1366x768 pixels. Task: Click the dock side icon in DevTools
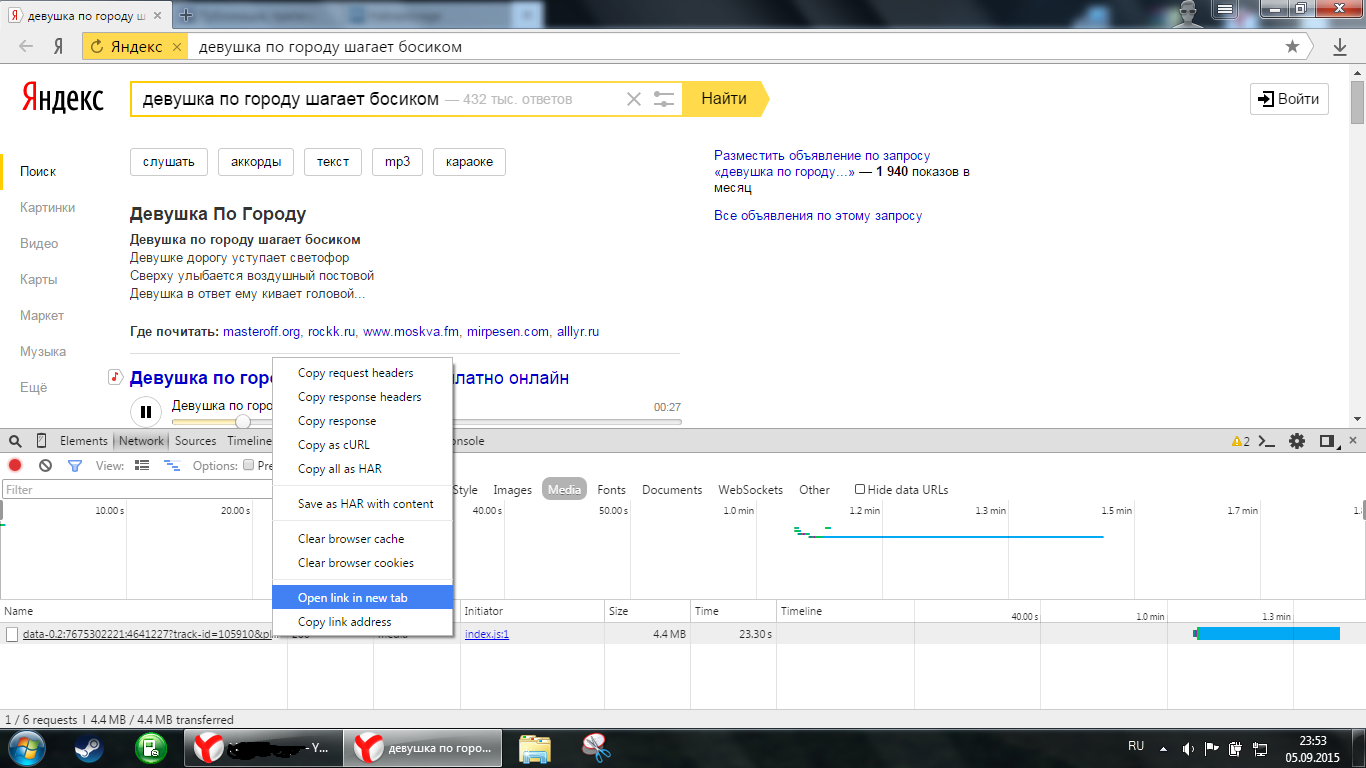pos(1327,441)
